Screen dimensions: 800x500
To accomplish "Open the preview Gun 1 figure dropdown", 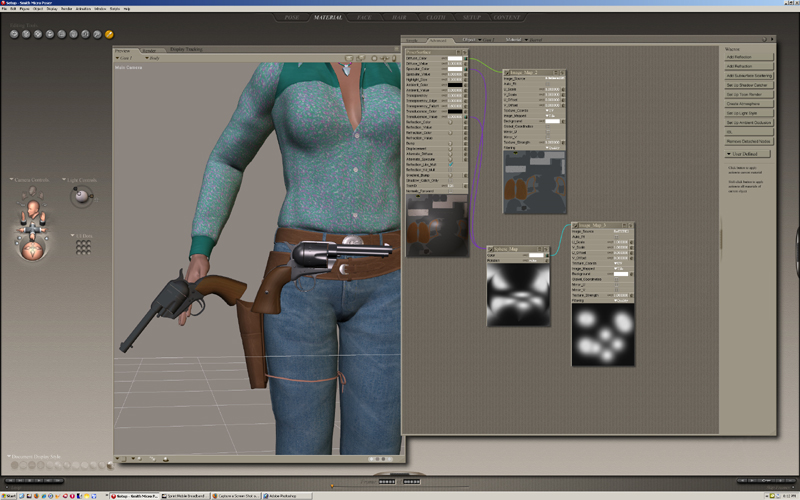I will (x=124, y=58).
